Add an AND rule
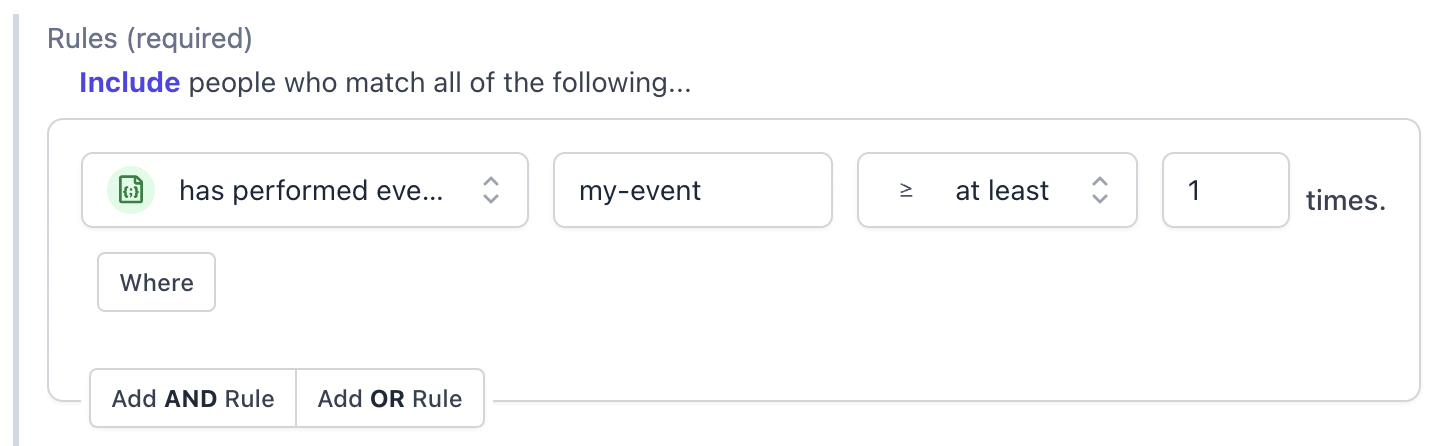 (x=193, y=399)
